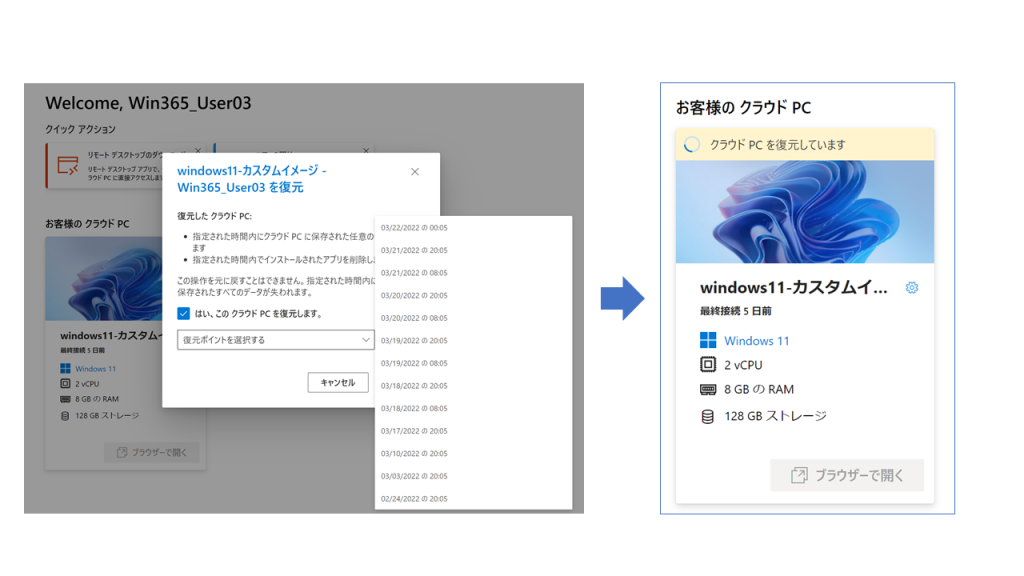
Task: Untick はい、この クラウド PC を復元します checkbox
Action: 184,313
